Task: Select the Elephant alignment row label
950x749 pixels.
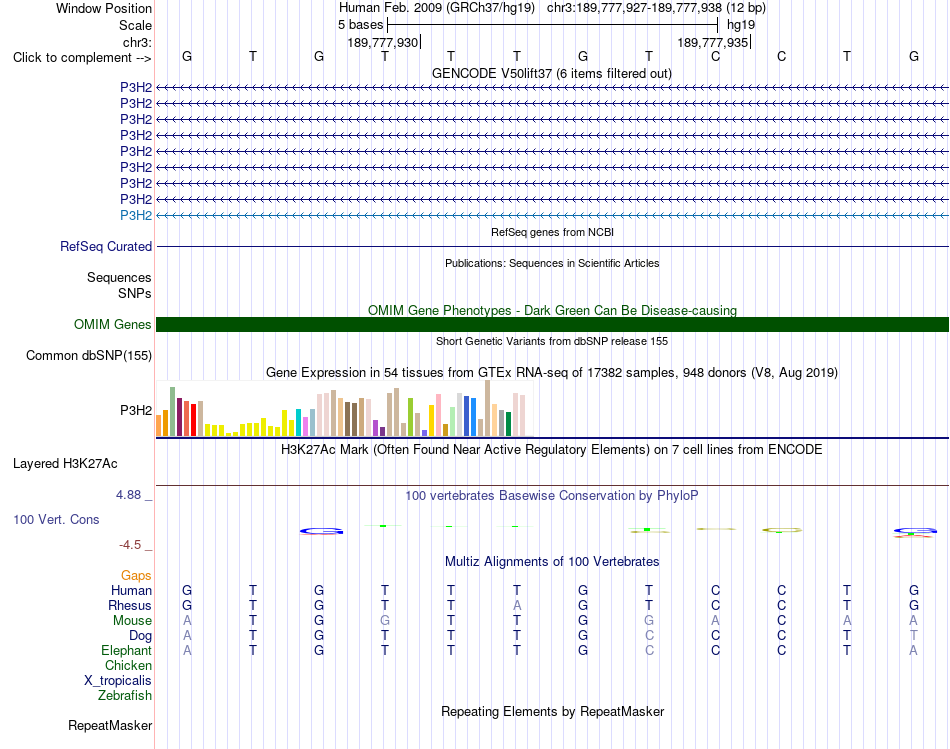Action: point(126,650)
